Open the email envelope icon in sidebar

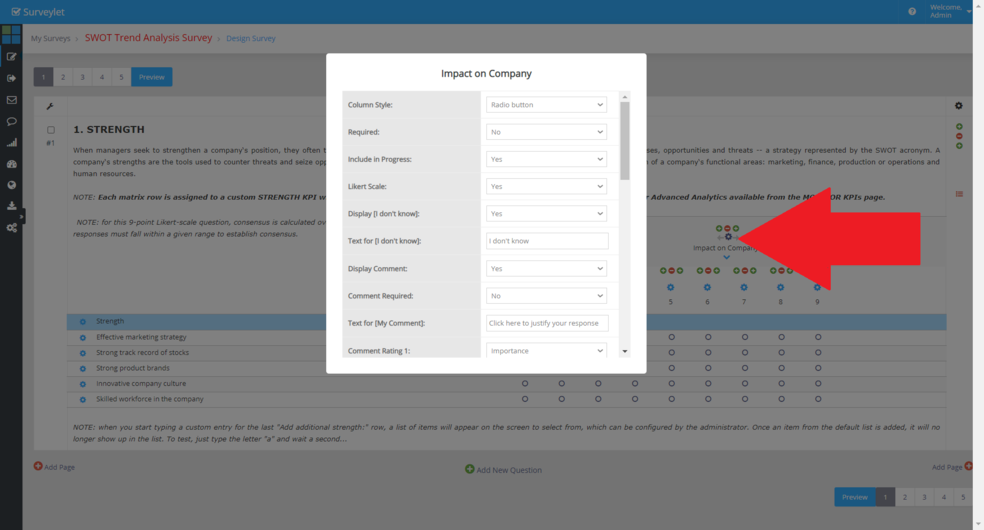tap(11, 100)
